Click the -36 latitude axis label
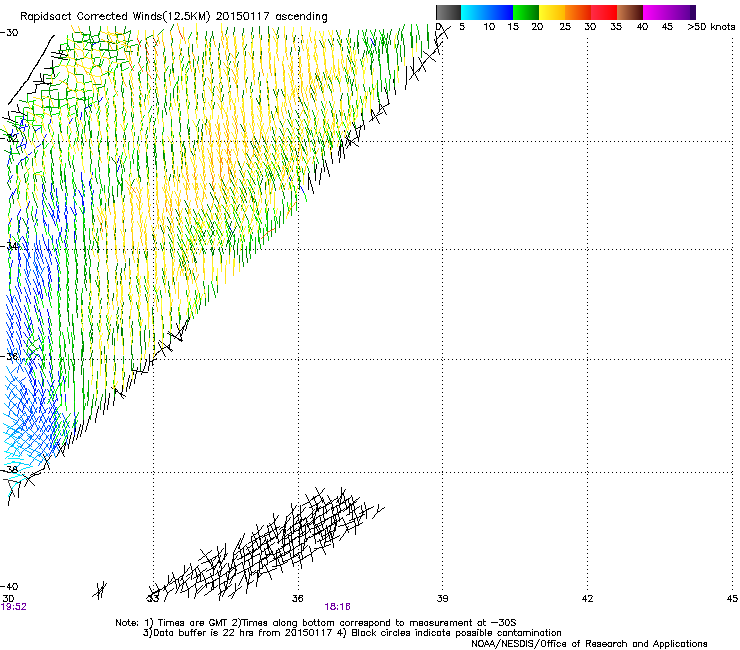The height and width of the screenshot is (650, 740). coord(9,356)
